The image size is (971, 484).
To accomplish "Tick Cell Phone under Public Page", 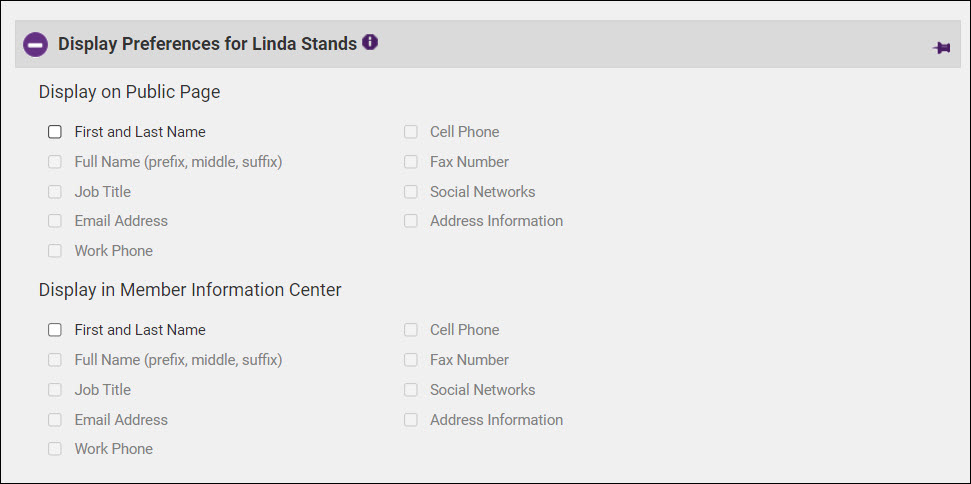I will point(411,132).
